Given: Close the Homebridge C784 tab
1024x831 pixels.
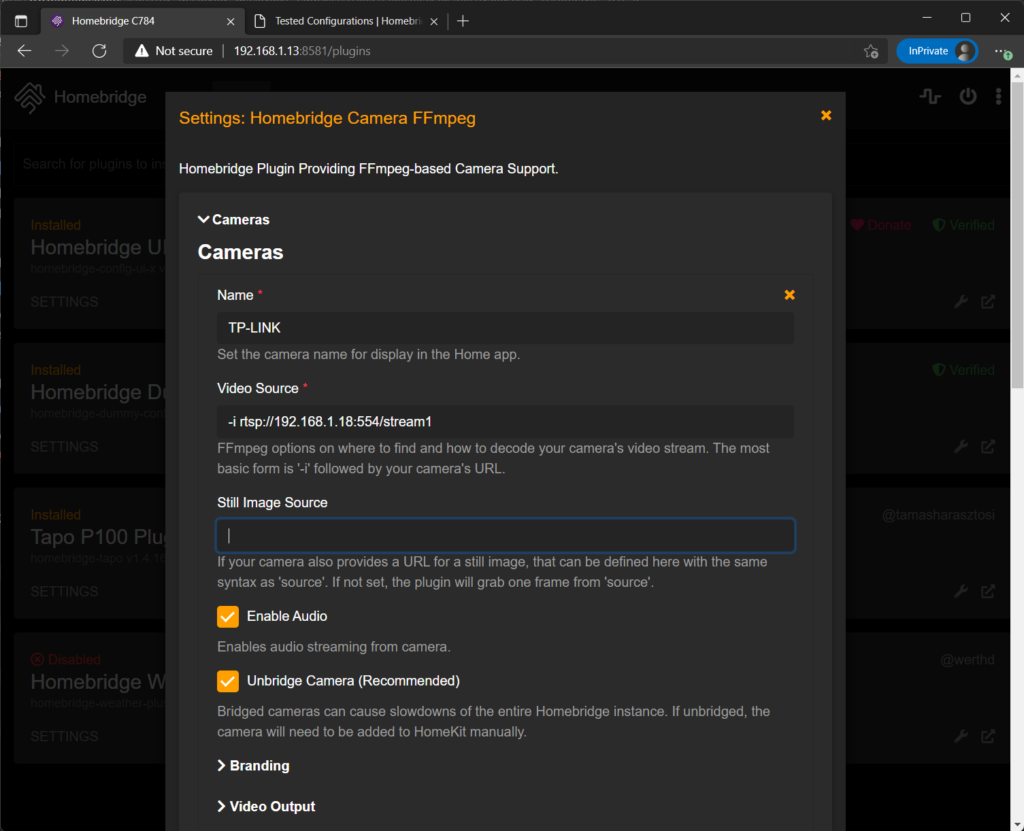Looking at the screenshot, I should coord(231,22).
